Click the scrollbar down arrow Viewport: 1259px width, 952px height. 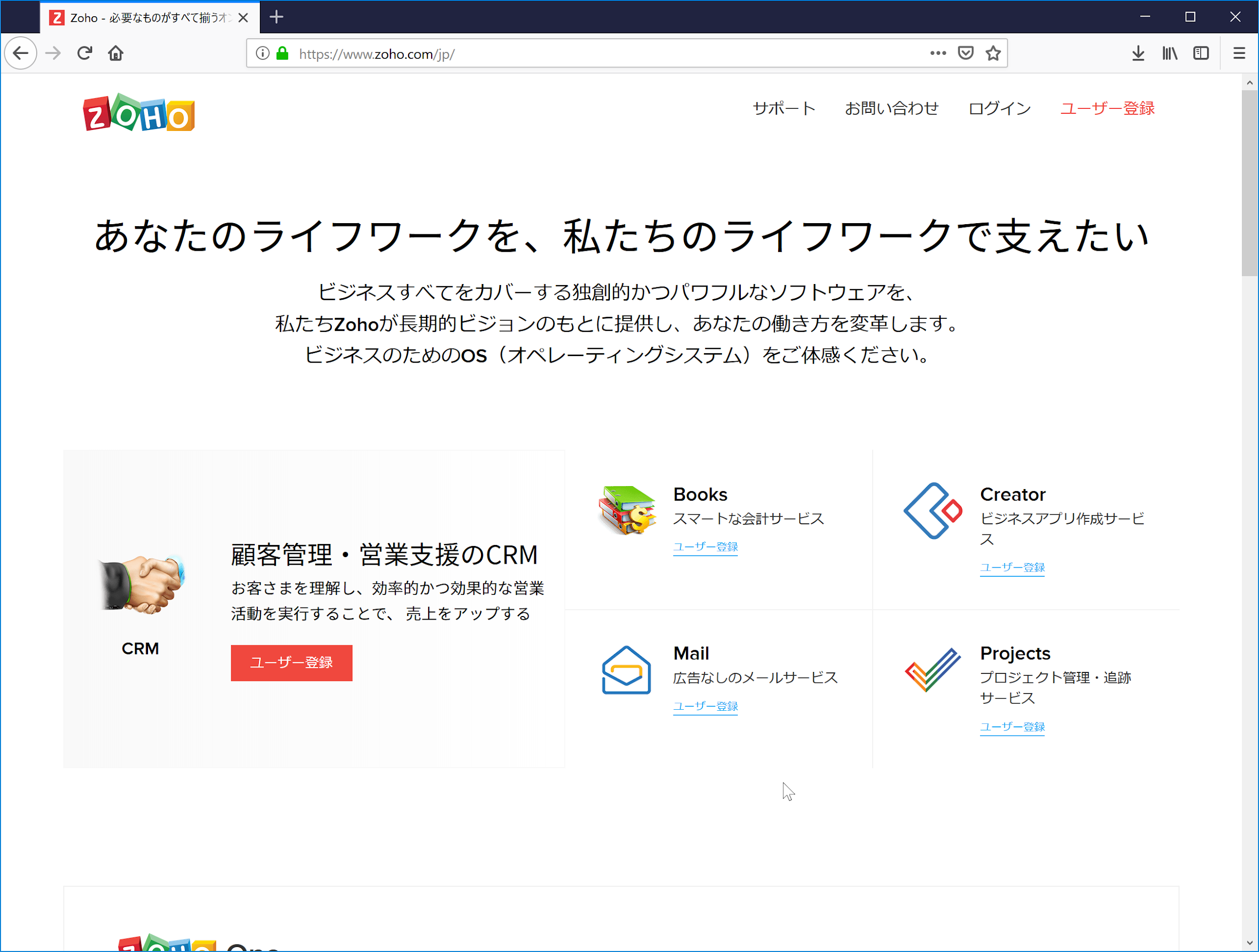[x=1249, y=942]
